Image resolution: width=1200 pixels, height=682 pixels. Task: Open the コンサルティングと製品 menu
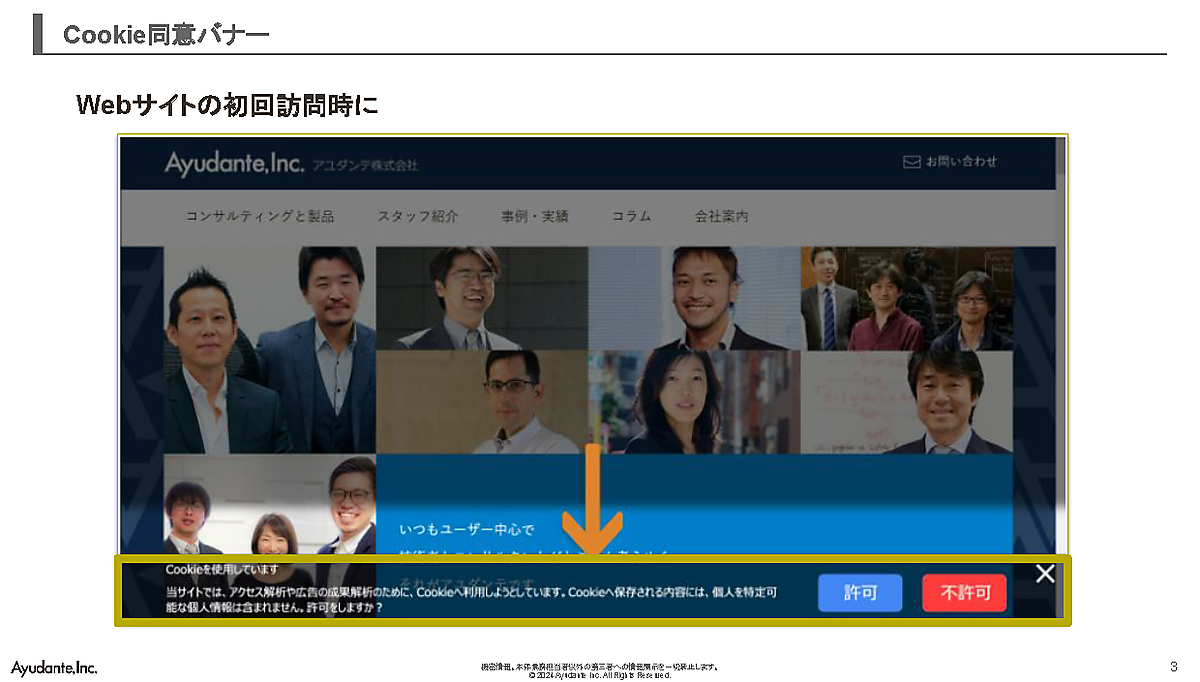click(260, 216)
